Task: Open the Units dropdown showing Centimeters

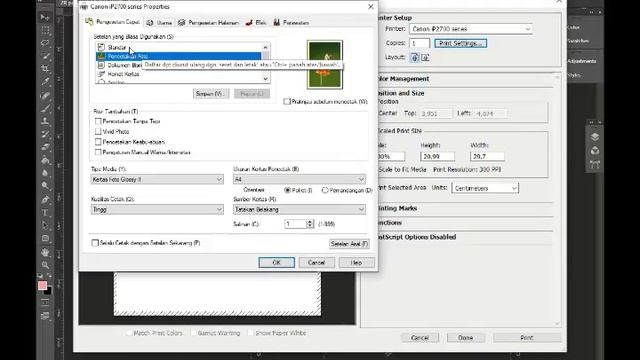Action: (x=485, y=188)
